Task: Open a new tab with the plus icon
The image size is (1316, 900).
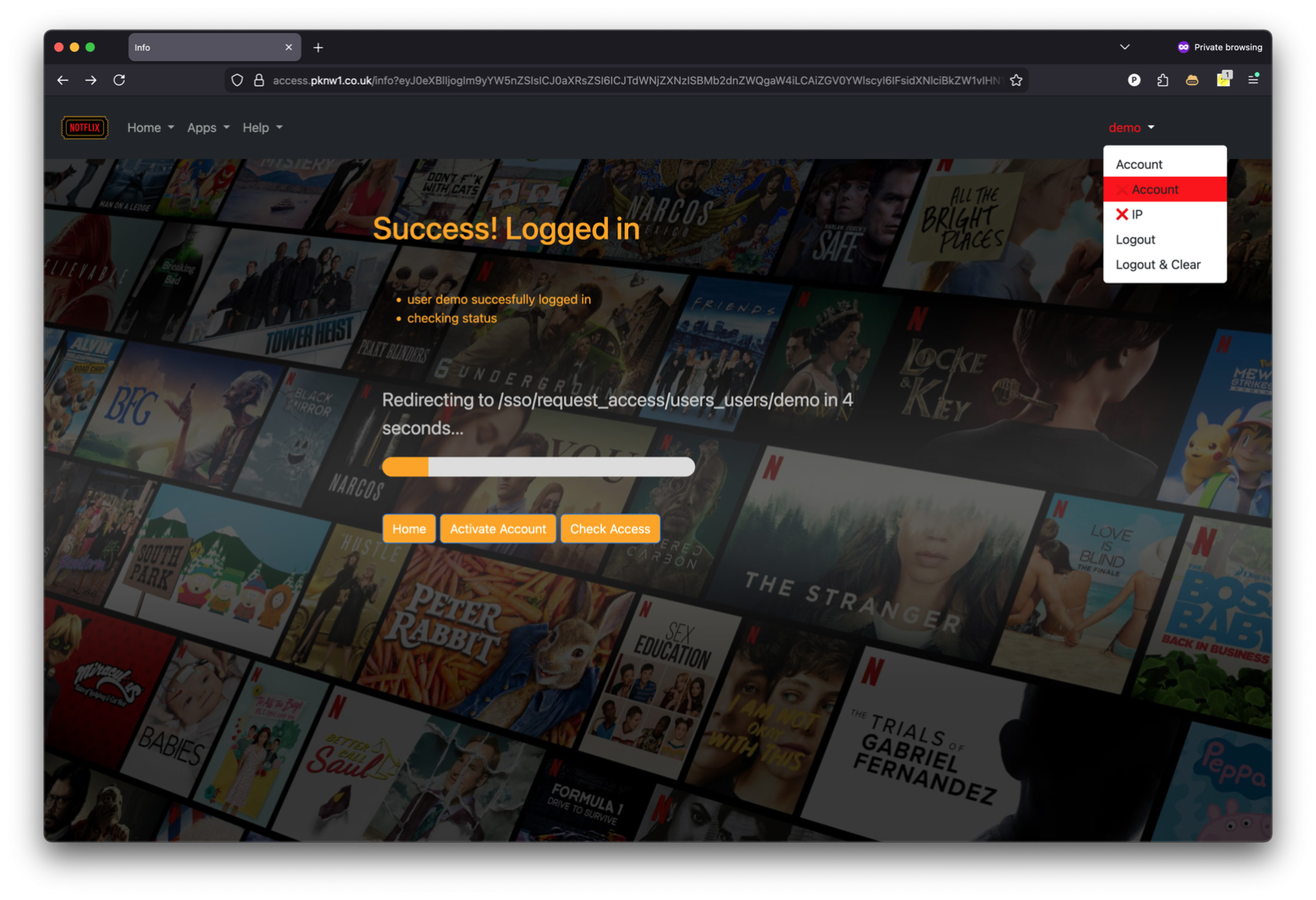Action: (318, 48)
